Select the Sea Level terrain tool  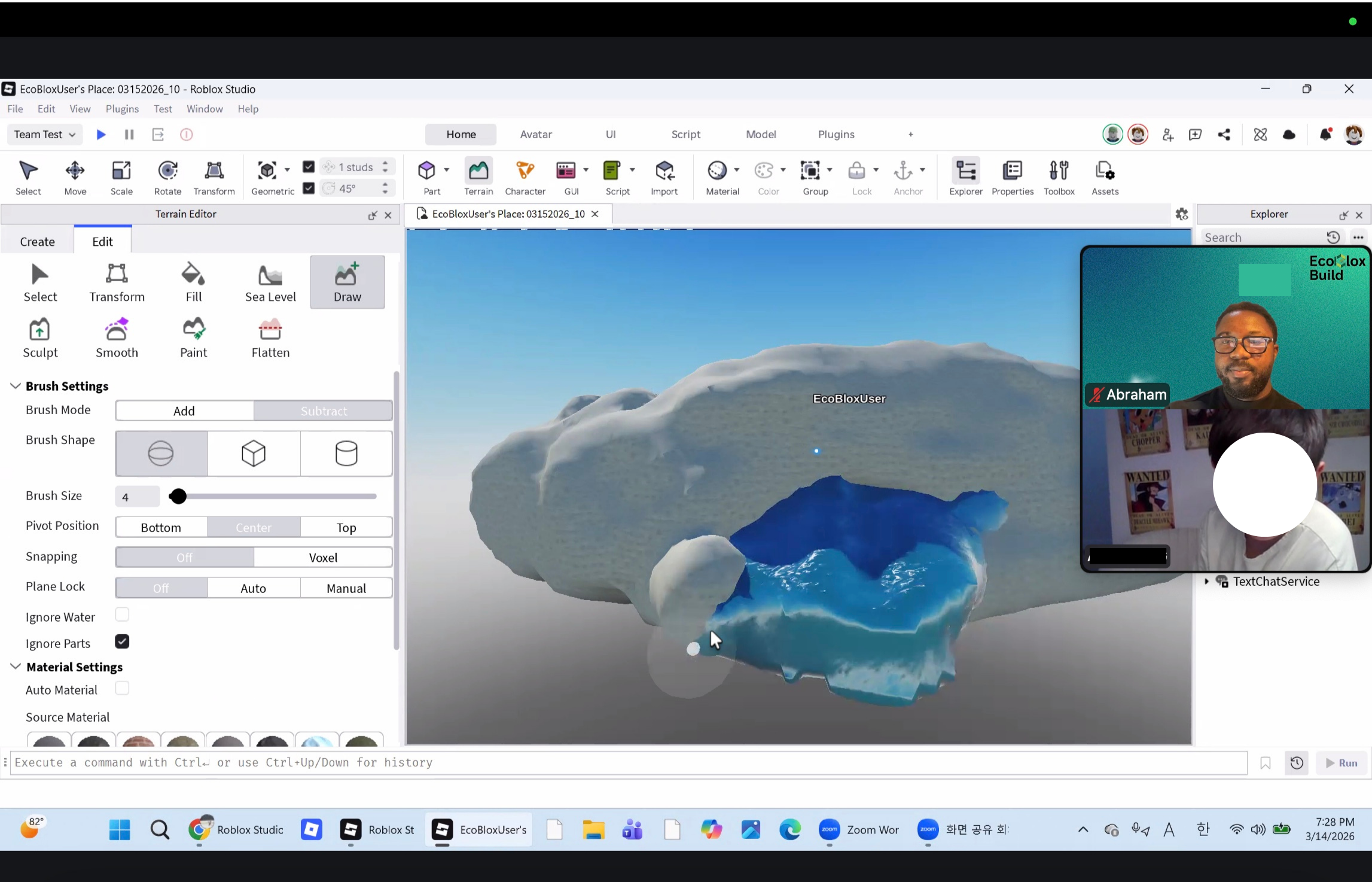coord(270,282)
